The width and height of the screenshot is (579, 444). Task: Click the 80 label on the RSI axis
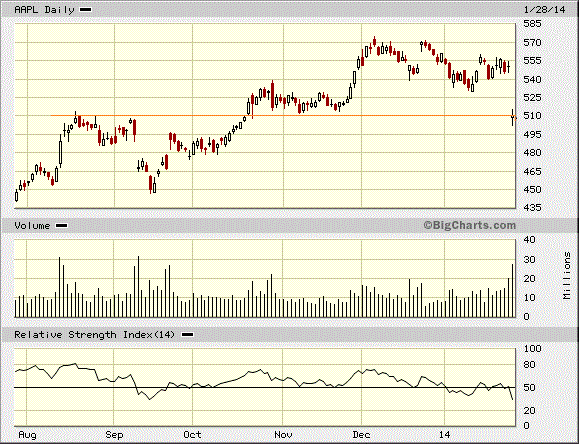(x=530, y=365)
